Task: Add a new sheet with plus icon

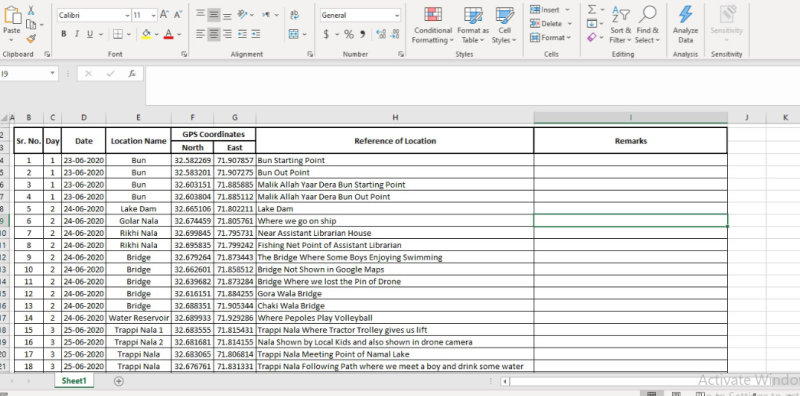Action: (118, 381)
